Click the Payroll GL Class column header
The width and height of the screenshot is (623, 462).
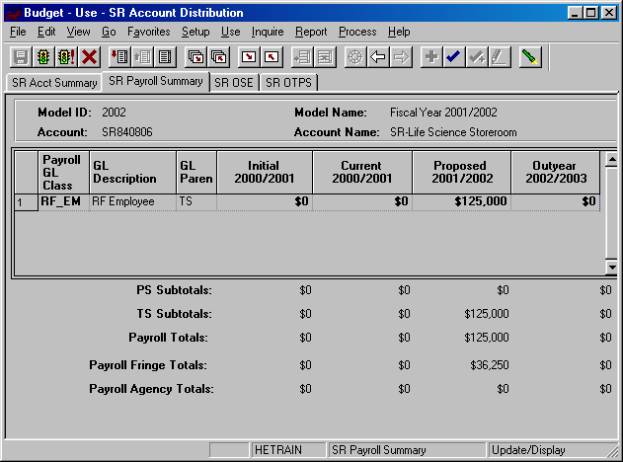62,171
